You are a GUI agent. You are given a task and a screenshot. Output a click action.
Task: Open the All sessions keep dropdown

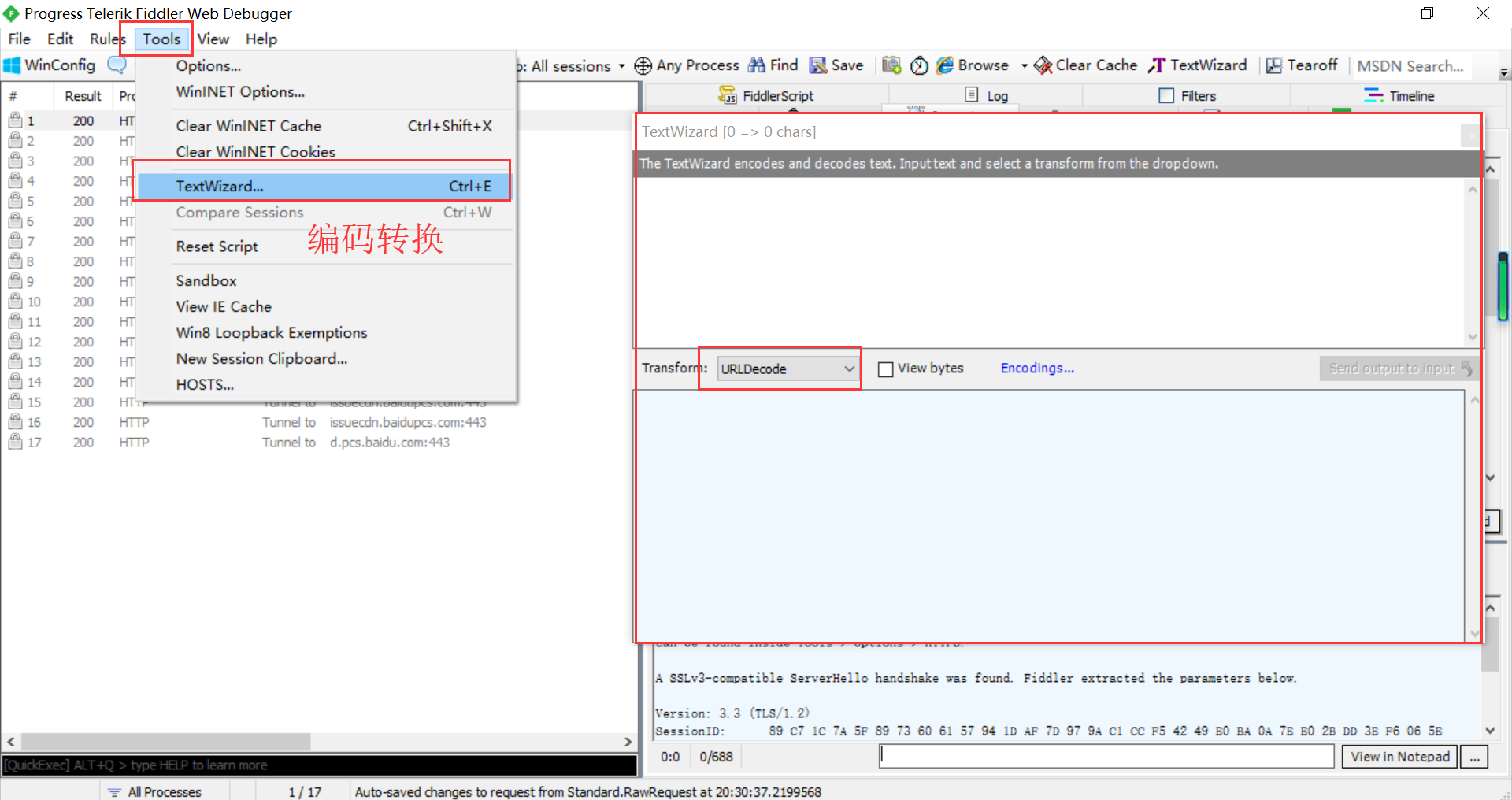pyautogui.click(x=621, y=66)
